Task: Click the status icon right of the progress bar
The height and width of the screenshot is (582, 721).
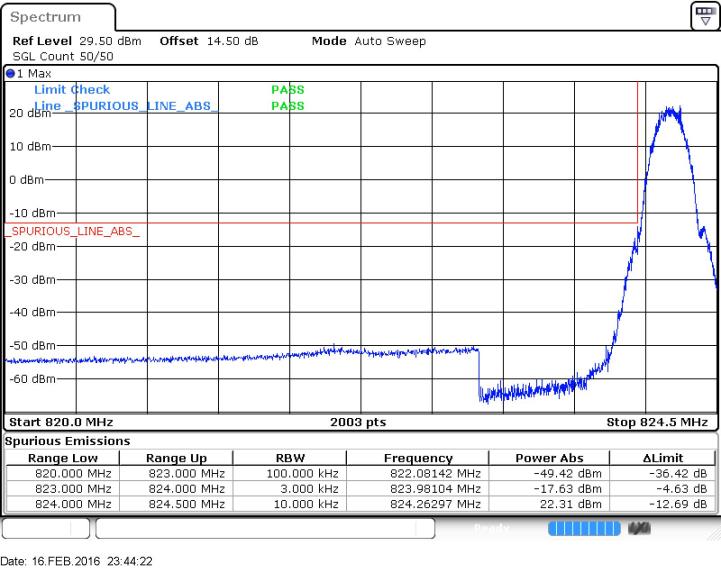Action: pyautogui.click(x=640, y=528)
